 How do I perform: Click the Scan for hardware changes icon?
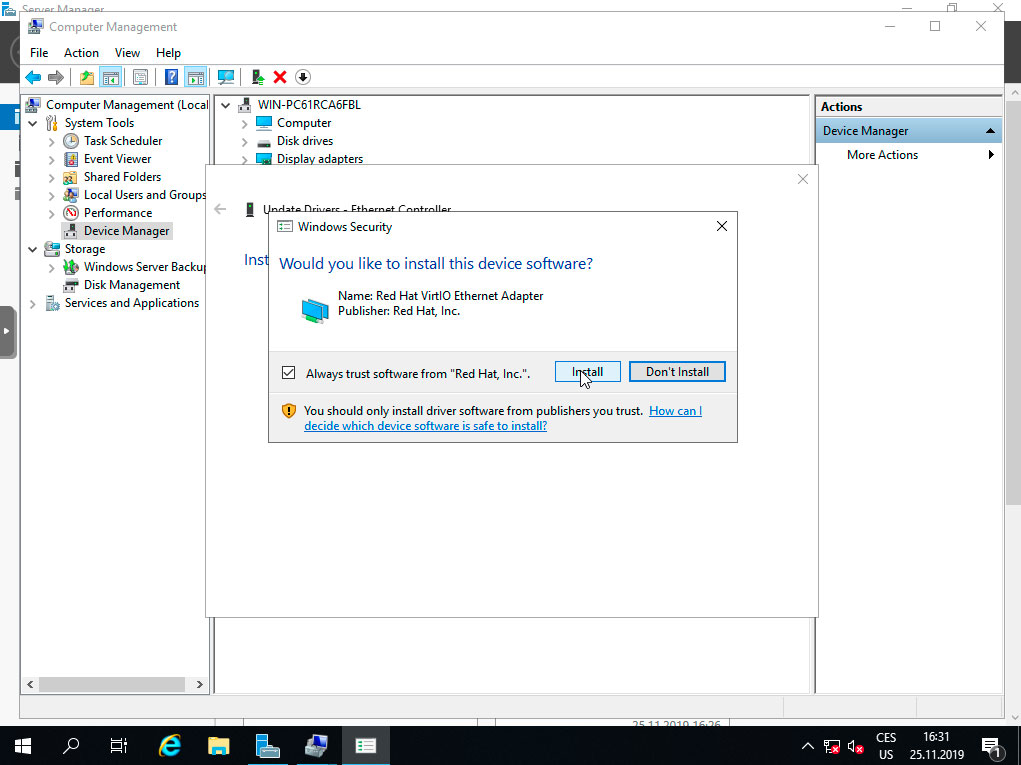pos(226,77)
